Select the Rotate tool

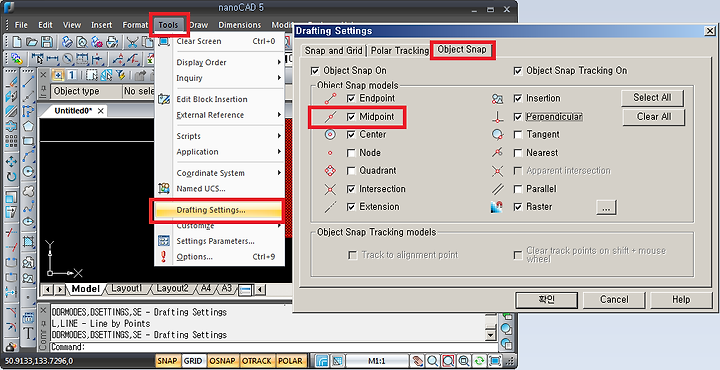point(11,176)
